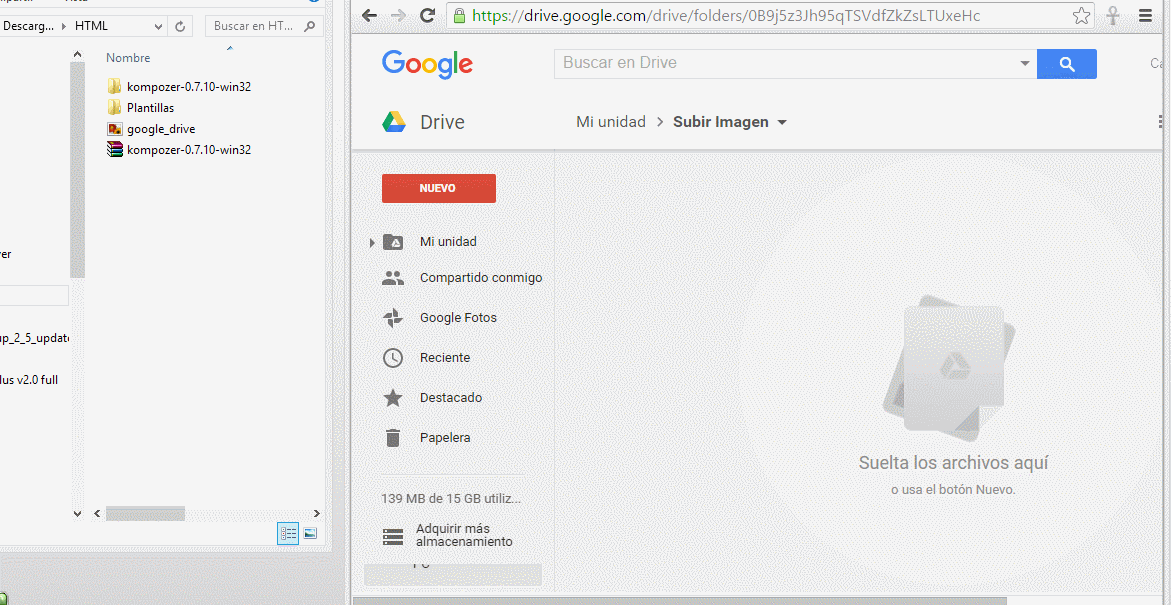The image size is (1171, 605).
Task: Expand the Mi unidad tree arrow
Action: [372, 243]
